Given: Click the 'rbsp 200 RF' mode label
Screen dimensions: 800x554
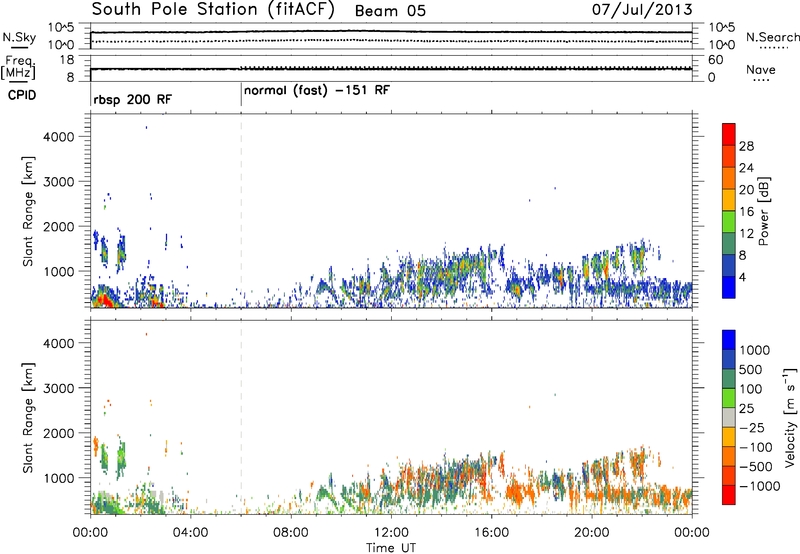Looking at the screenshot, I should tap(133, 99).
